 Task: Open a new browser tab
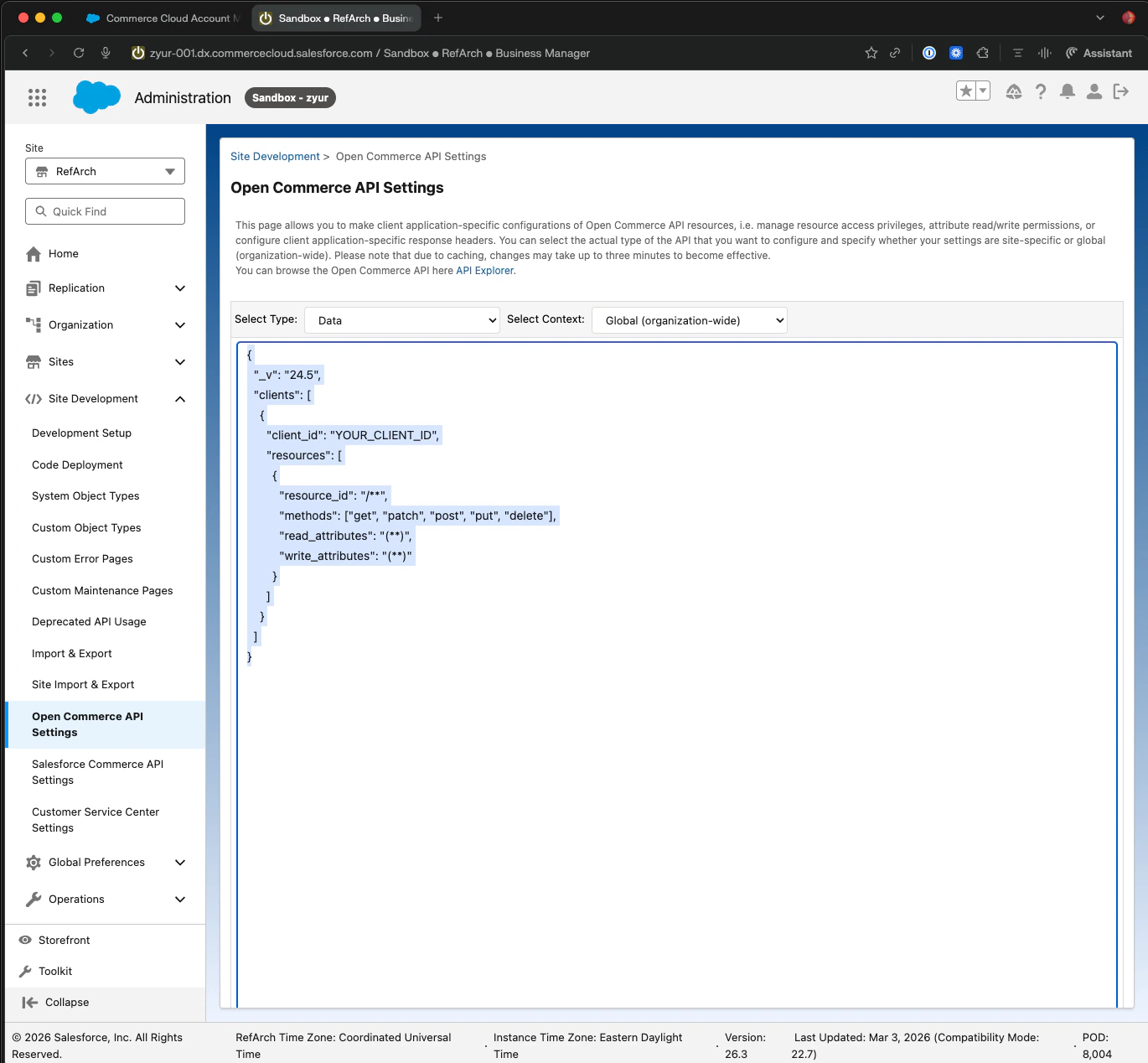coord(437,18)
